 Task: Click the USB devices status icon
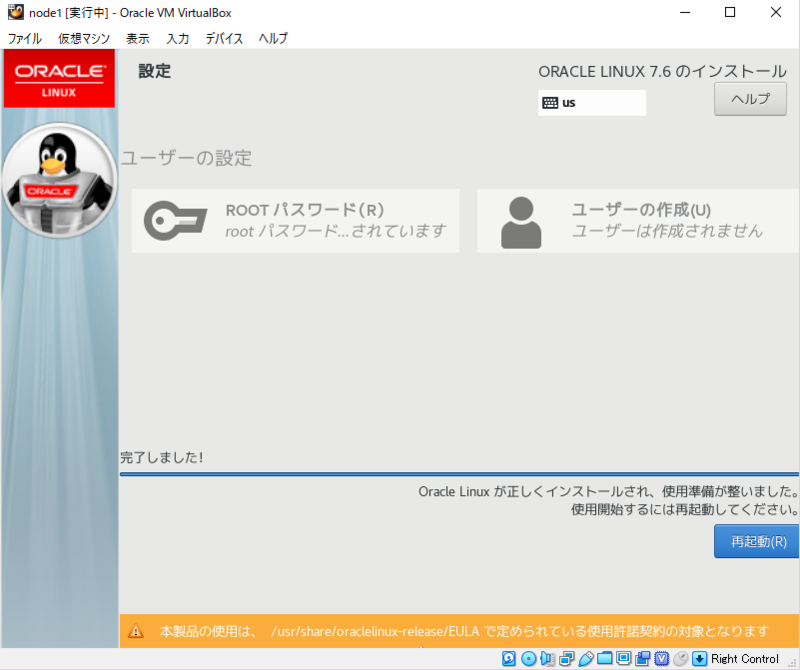click(586, 659)
